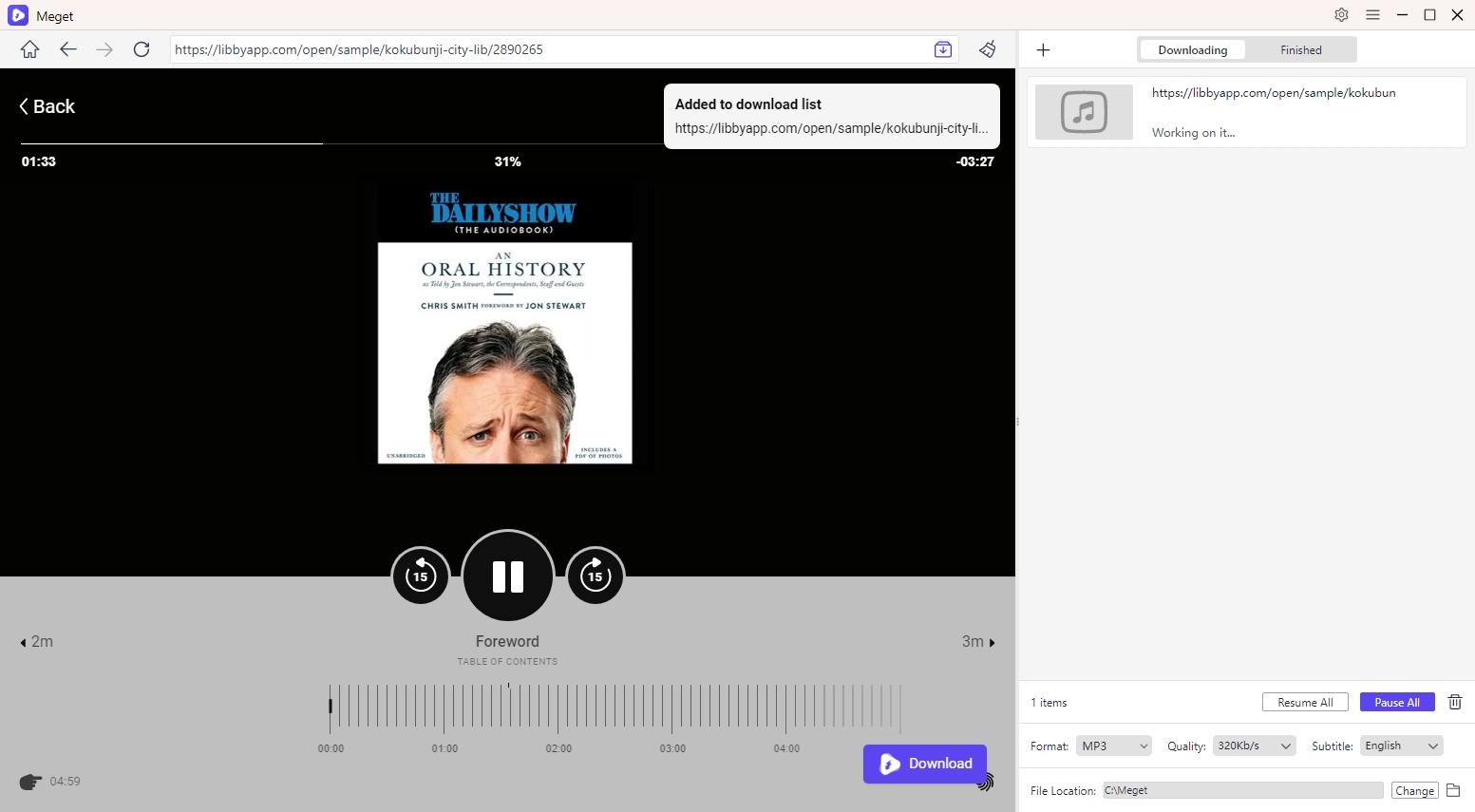Image resolution: width=1475 pixels, height=812 pixels.
Task: Click the -03:27 remaining time label
Action: pyautogui.click(x=974, y=161)
